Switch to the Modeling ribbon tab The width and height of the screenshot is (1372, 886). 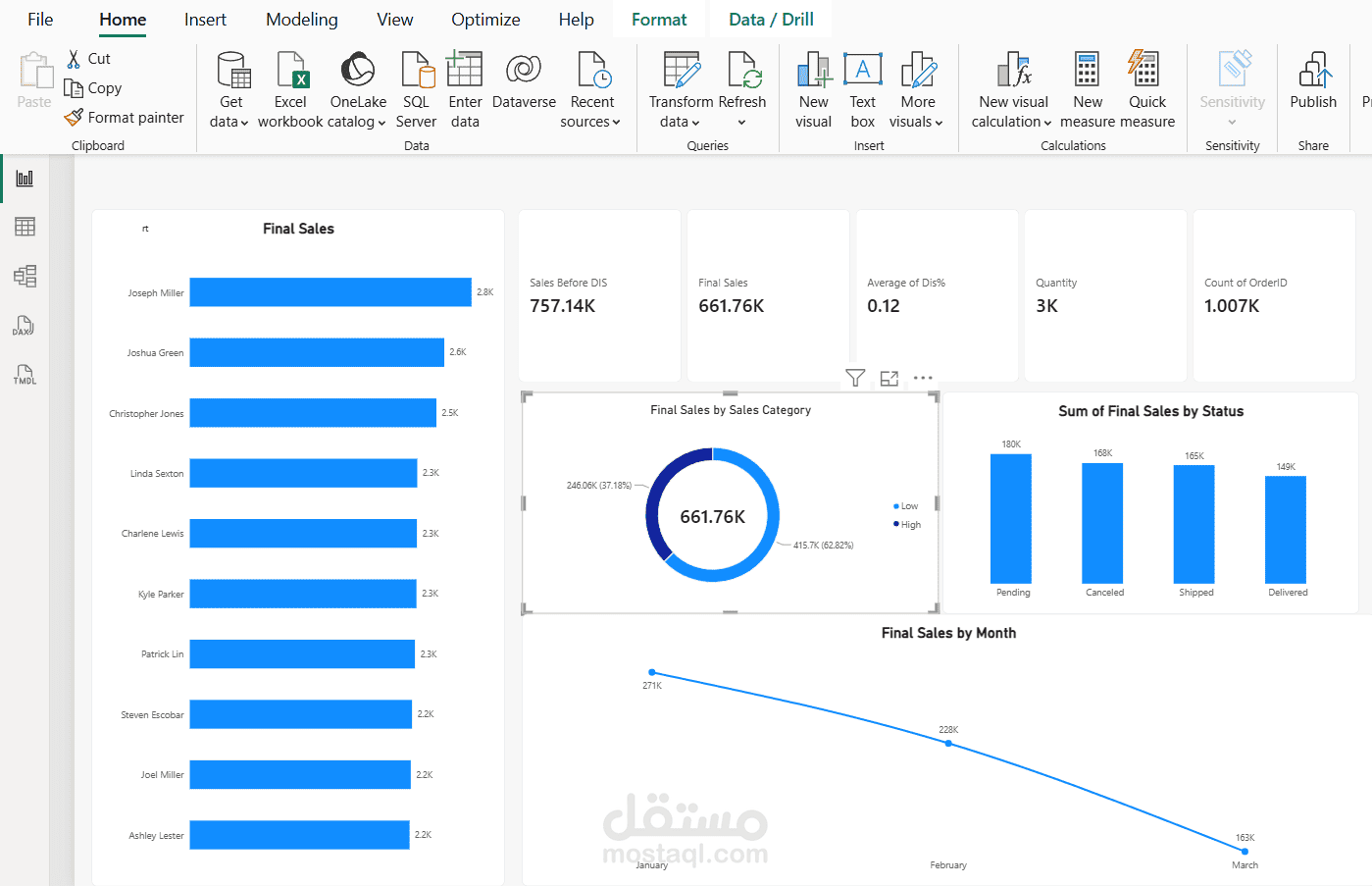coord(302,20)
